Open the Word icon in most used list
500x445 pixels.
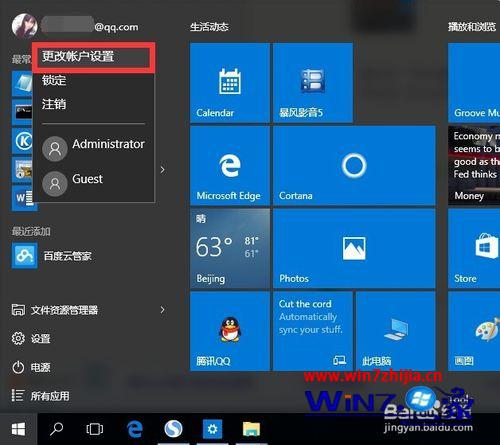pos(24,198)
